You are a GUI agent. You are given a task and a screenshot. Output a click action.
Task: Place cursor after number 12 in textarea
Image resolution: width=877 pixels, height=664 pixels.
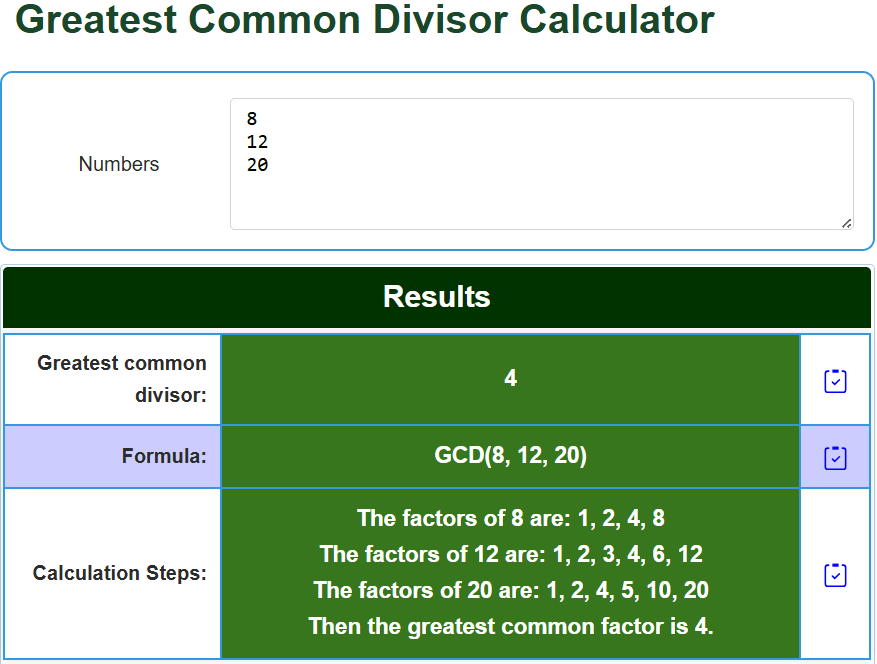268,142
